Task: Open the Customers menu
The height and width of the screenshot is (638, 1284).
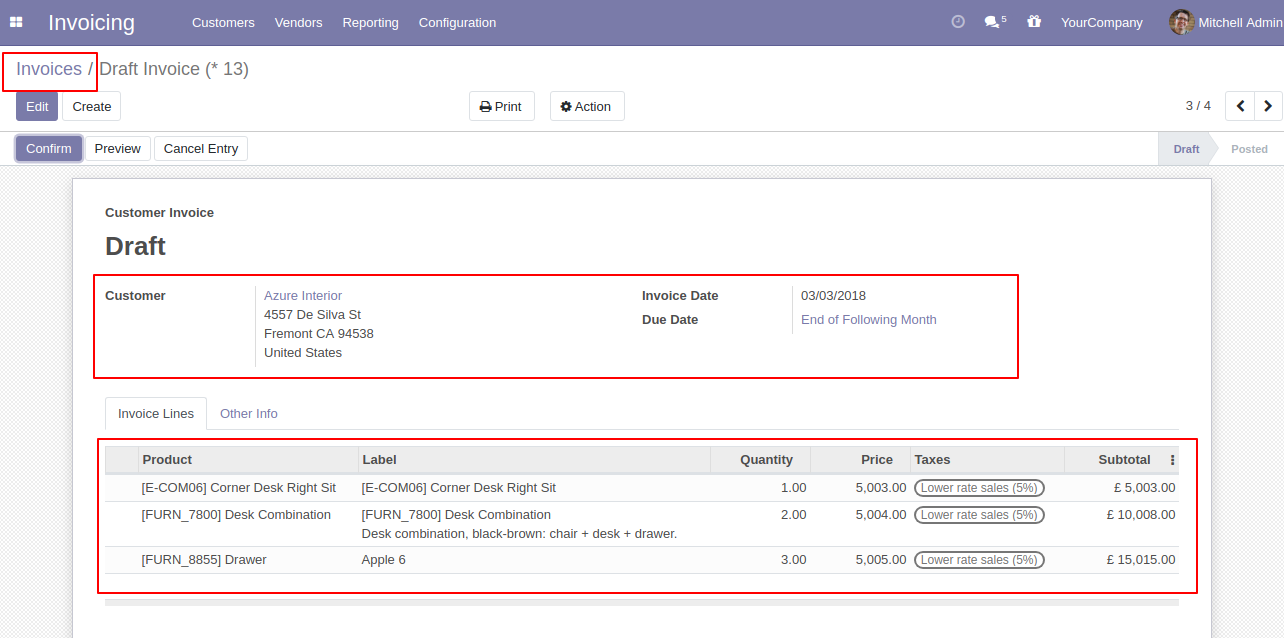Action: (x=223, y=22)
